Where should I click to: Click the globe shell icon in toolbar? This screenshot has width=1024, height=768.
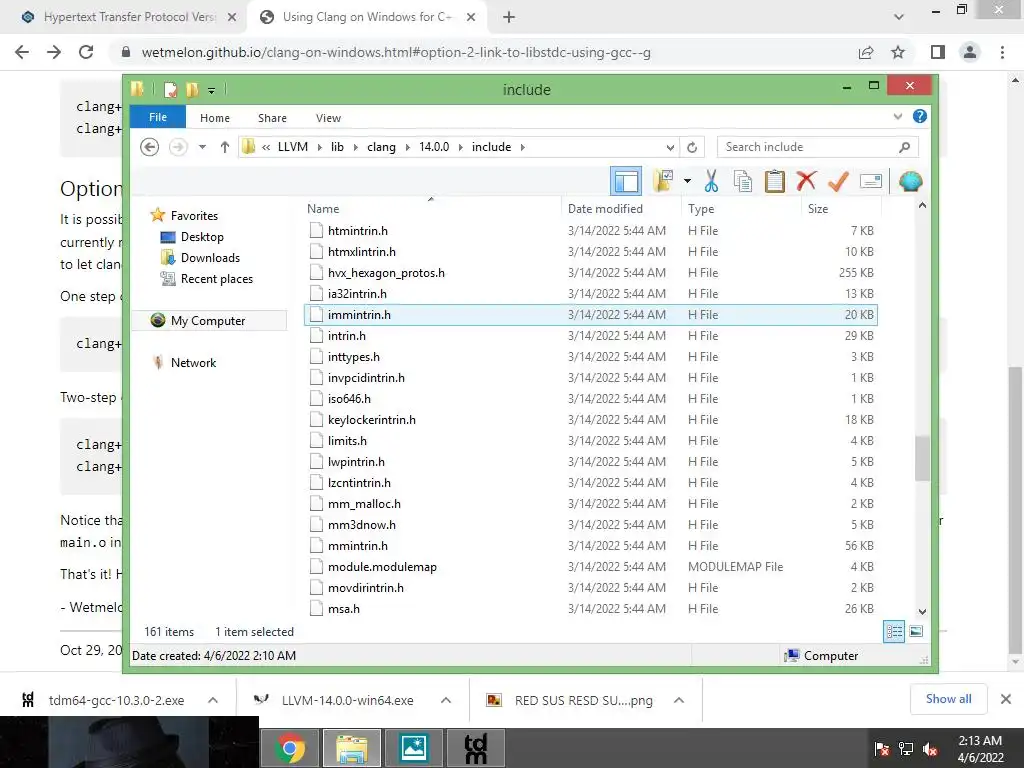(x=910, y=181)
